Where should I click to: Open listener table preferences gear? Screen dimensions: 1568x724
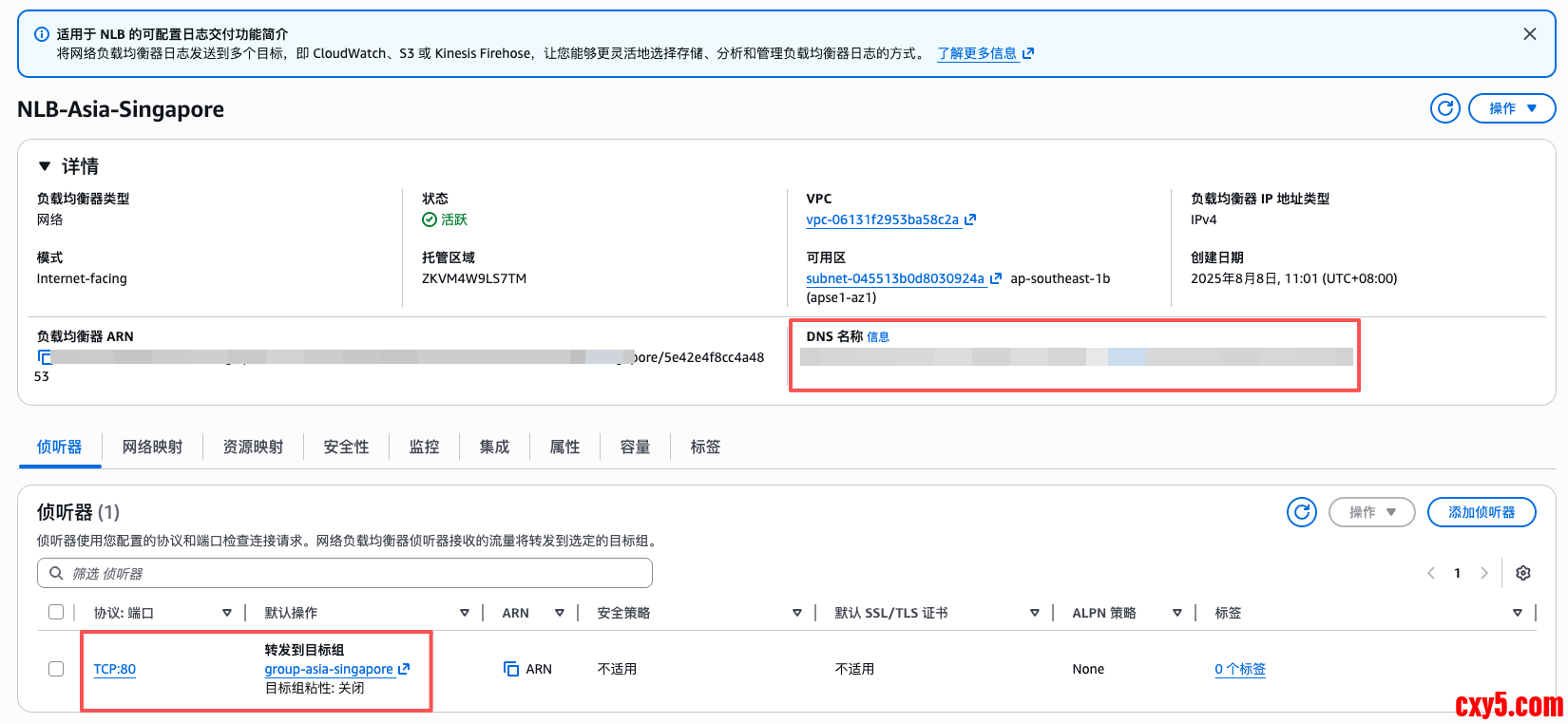[1523, 573]
